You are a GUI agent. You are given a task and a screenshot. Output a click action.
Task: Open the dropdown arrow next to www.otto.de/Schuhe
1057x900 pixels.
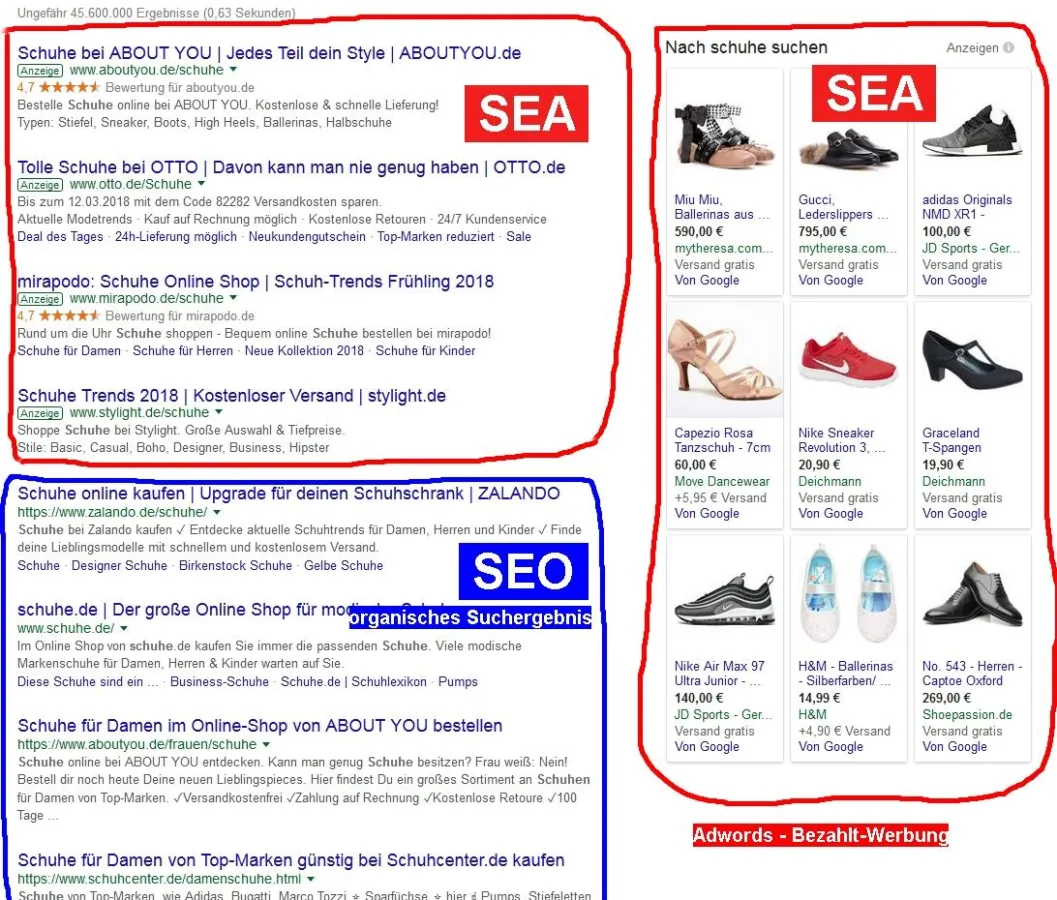pos(200,185)
